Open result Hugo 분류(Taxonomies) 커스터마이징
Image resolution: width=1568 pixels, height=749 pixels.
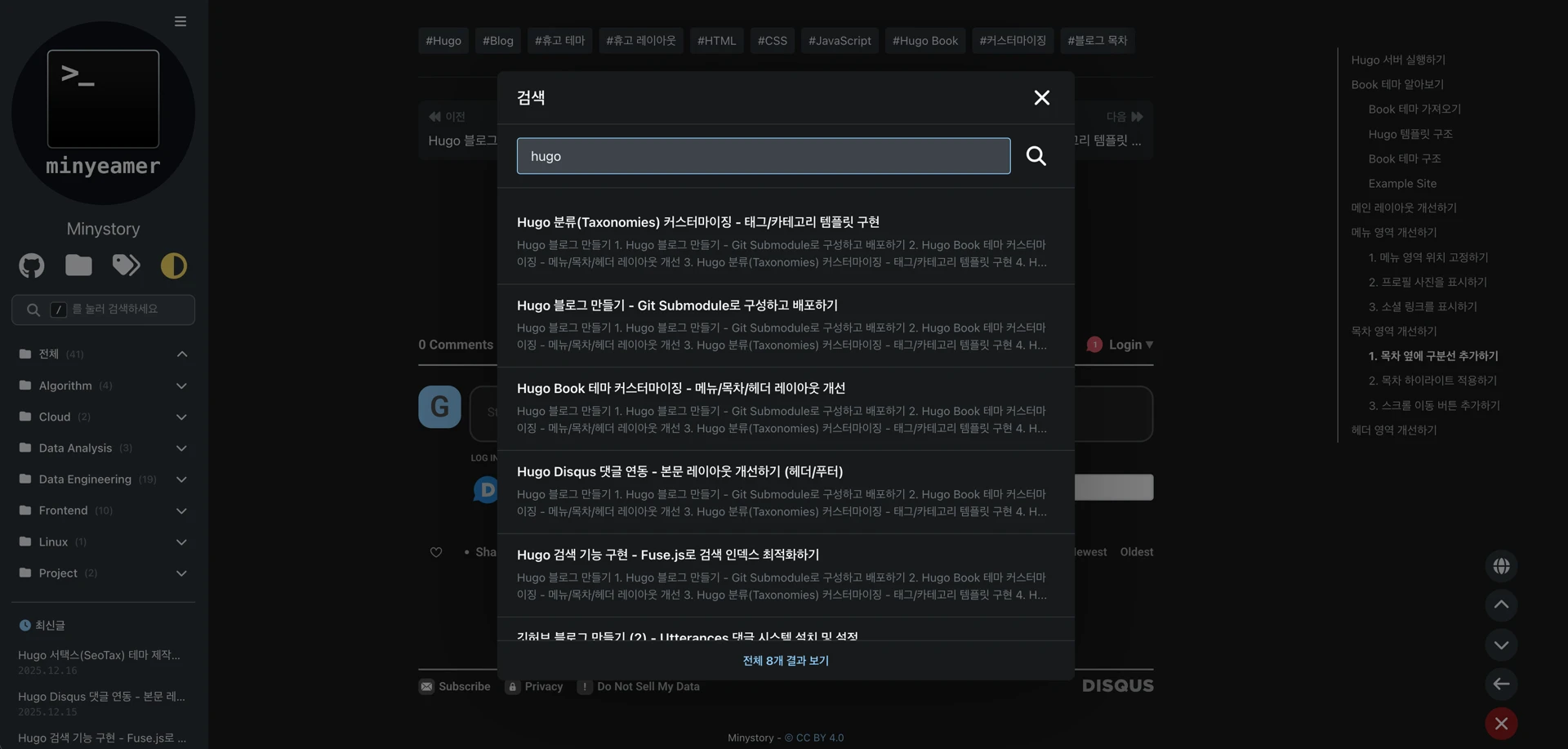(x=698, y=222)
